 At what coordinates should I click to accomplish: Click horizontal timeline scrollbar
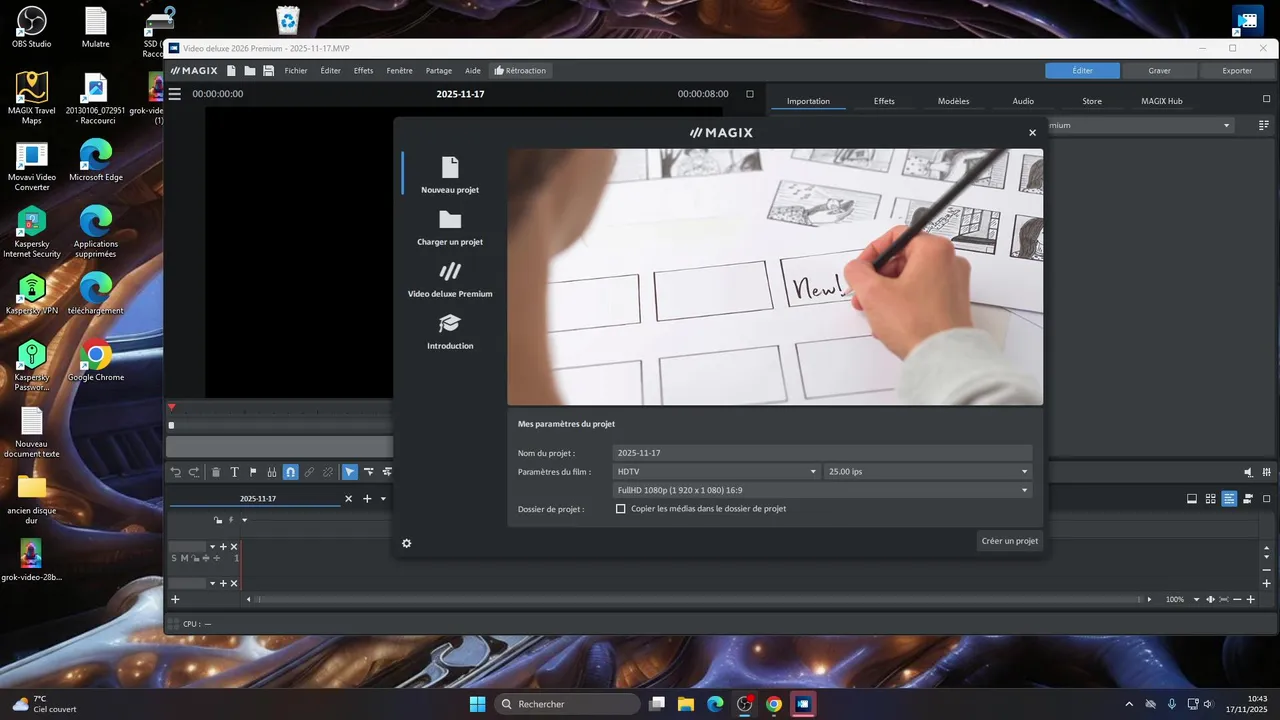699,600
